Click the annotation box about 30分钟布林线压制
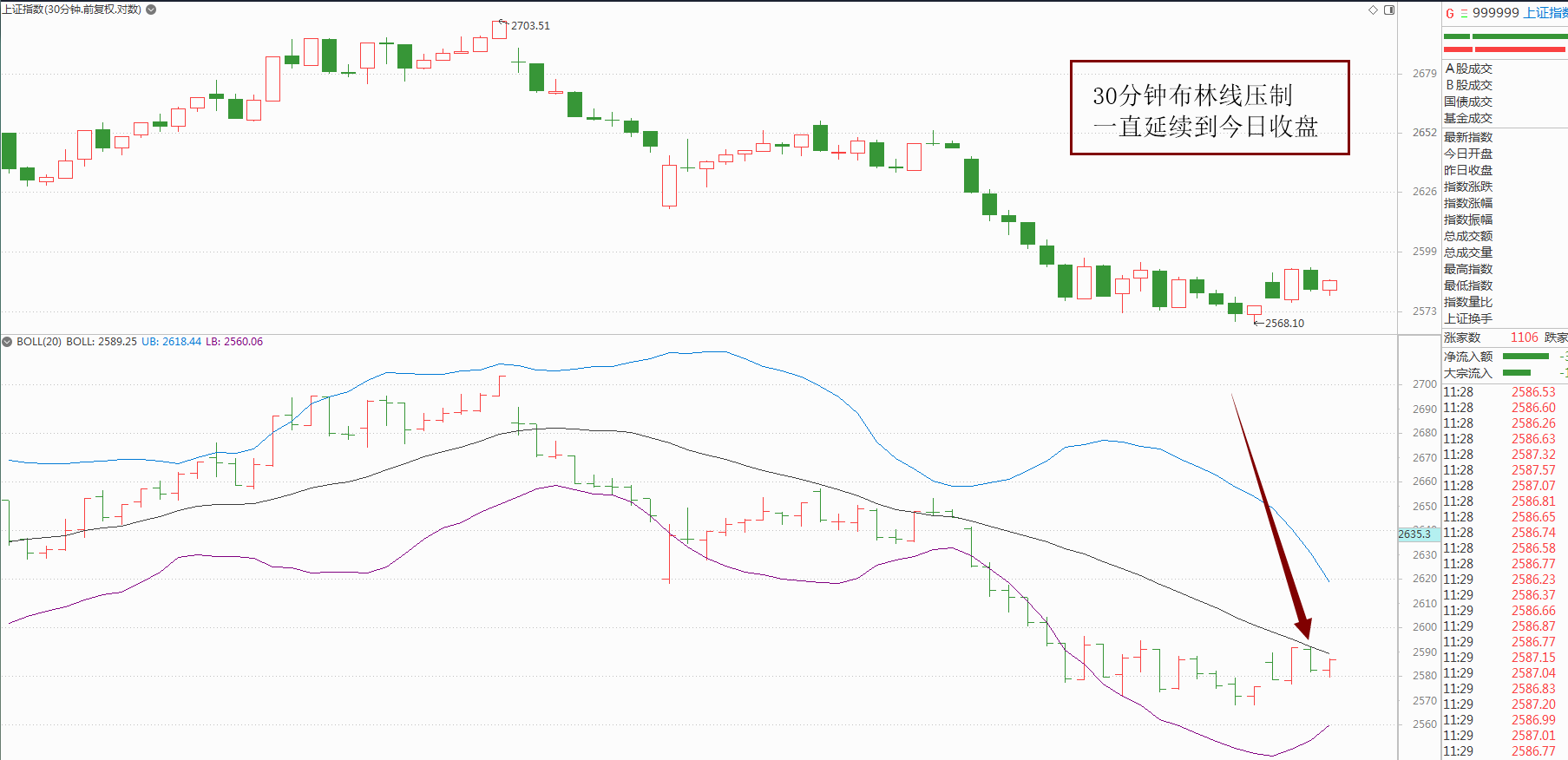1568x760 pixels. click(x=1210, y=108)
